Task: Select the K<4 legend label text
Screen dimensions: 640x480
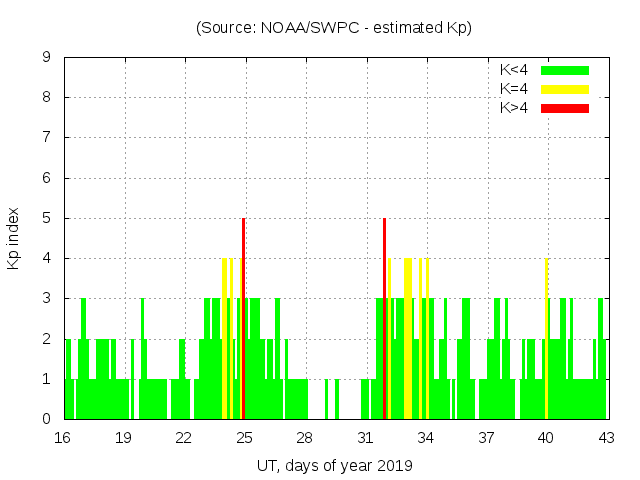Action: (515, 70)
